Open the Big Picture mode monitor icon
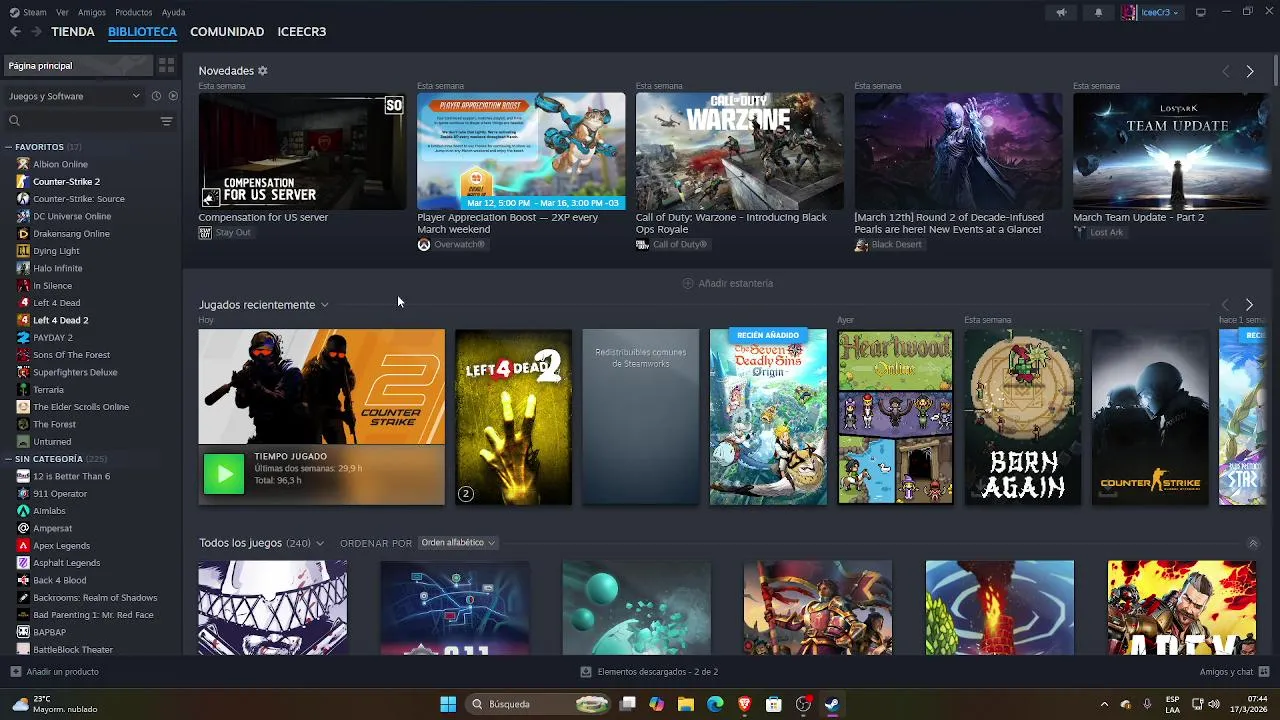The height and width of the screenshot is (720, 1280). tap(1201, 12)
